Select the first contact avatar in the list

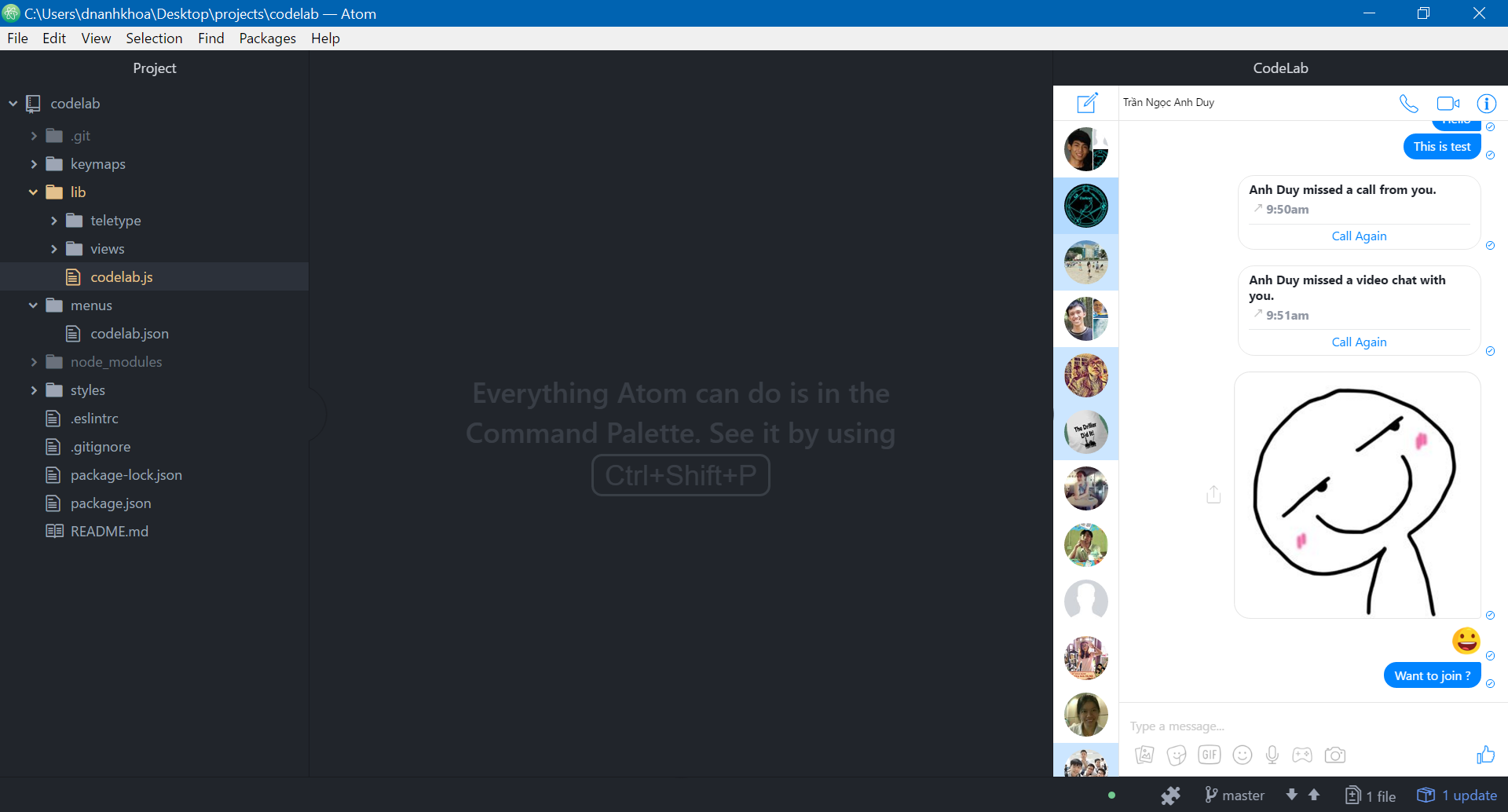(x=1086, y=149)
